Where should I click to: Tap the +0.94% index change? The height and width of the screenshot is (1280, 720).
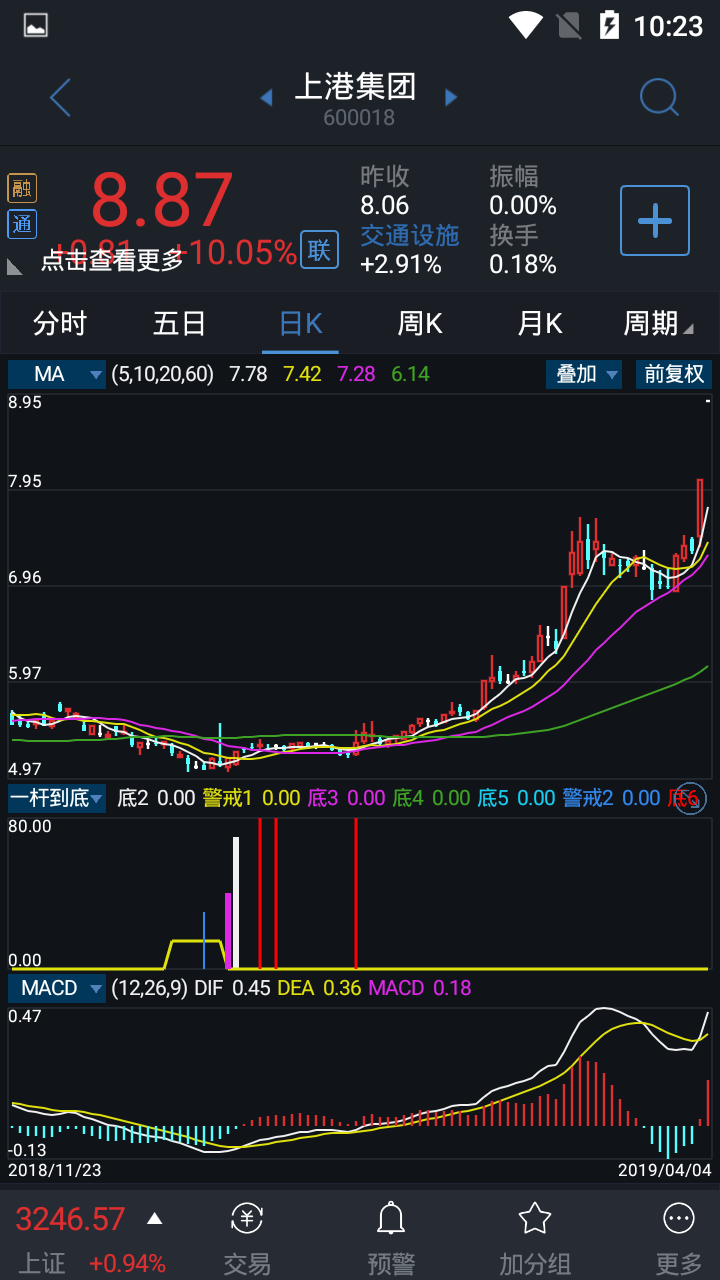(x=128, y=1263)
